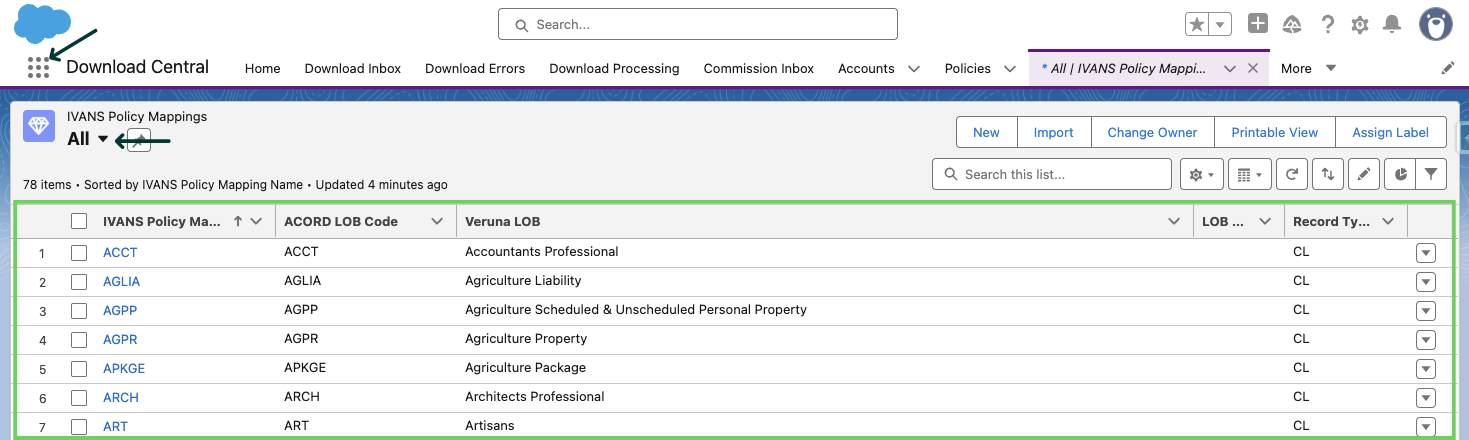
Task: Open the Trailhead guidance icon
Action: tap(1292, 25)
